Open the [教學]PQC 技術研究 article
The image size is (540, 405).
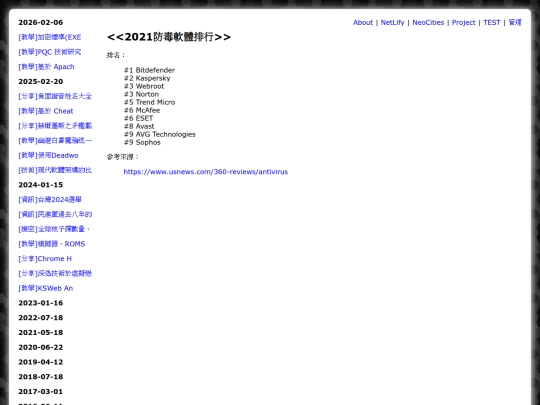point(50,52)
